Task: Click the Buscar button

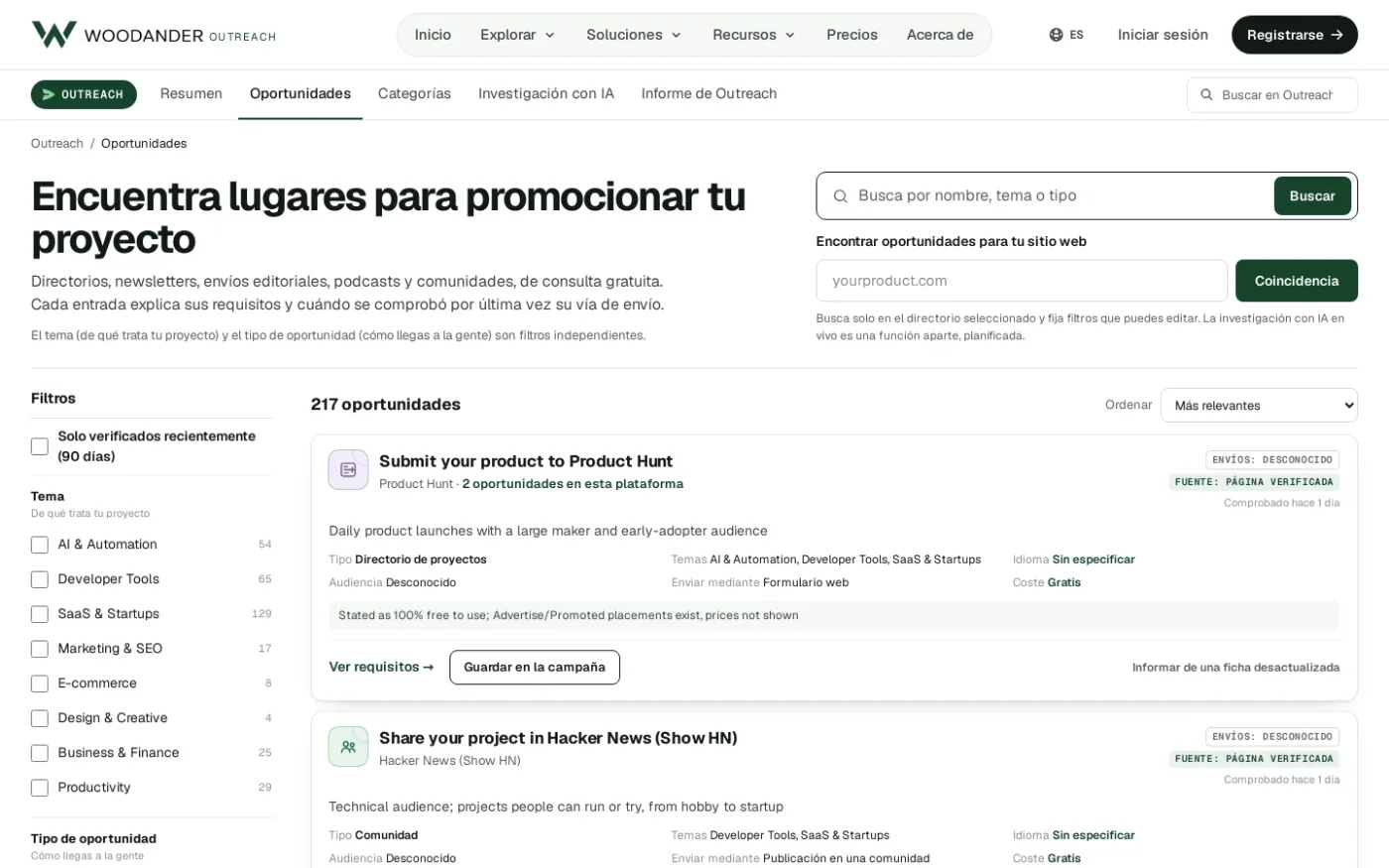Action: [x=1313, y=196]
